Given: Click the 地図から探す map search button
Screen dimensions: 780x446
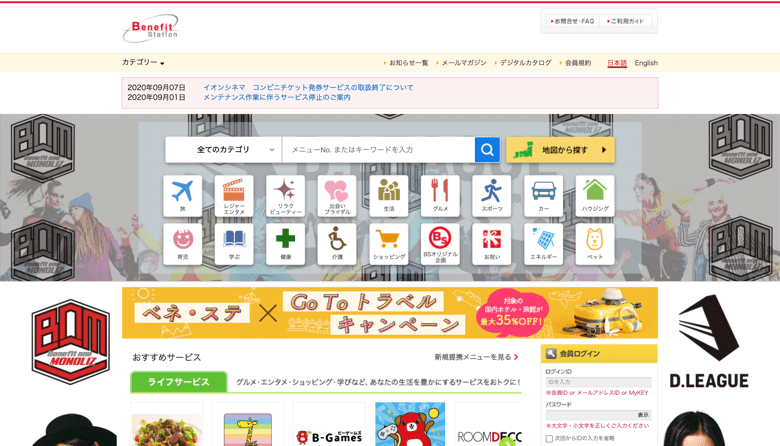Looking at the screenshot, I should (x=560, y=150).
